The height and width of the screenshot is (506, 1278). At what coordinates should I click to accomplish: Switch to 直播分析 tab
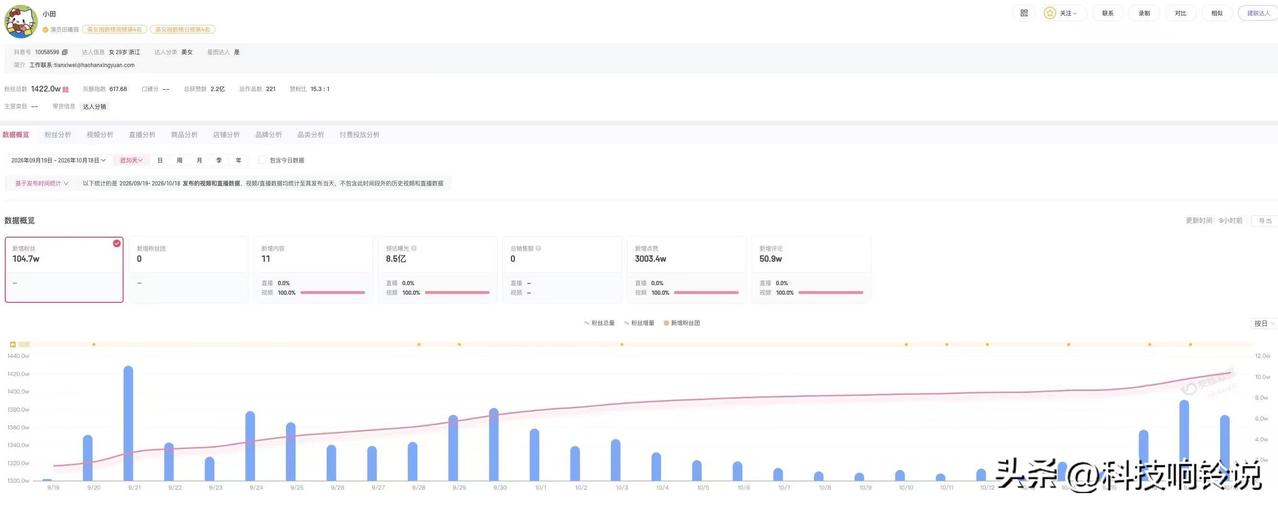[142, 134]
